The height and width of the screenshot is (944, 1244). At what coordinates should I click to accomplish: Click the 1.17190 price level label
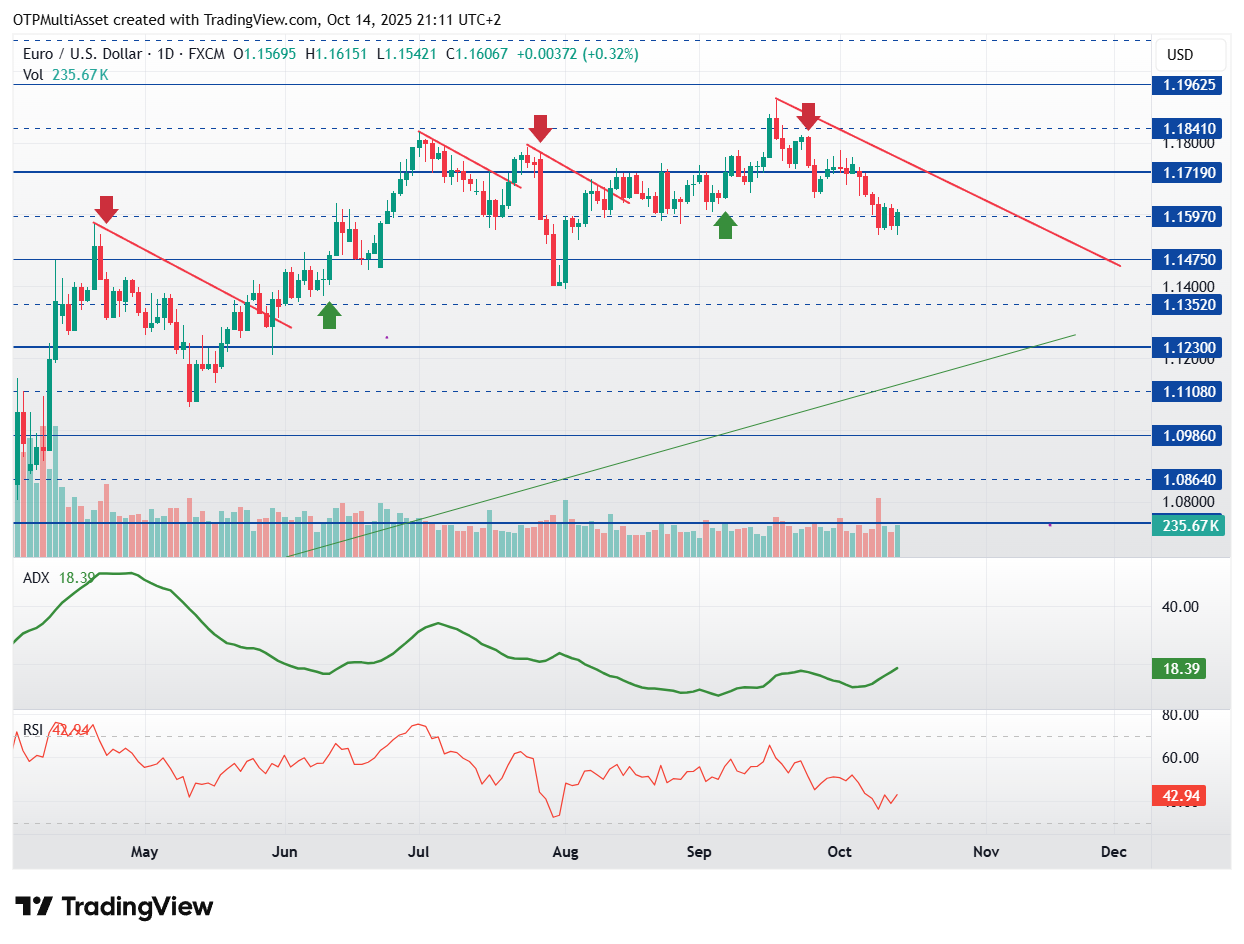point(1189,172)
